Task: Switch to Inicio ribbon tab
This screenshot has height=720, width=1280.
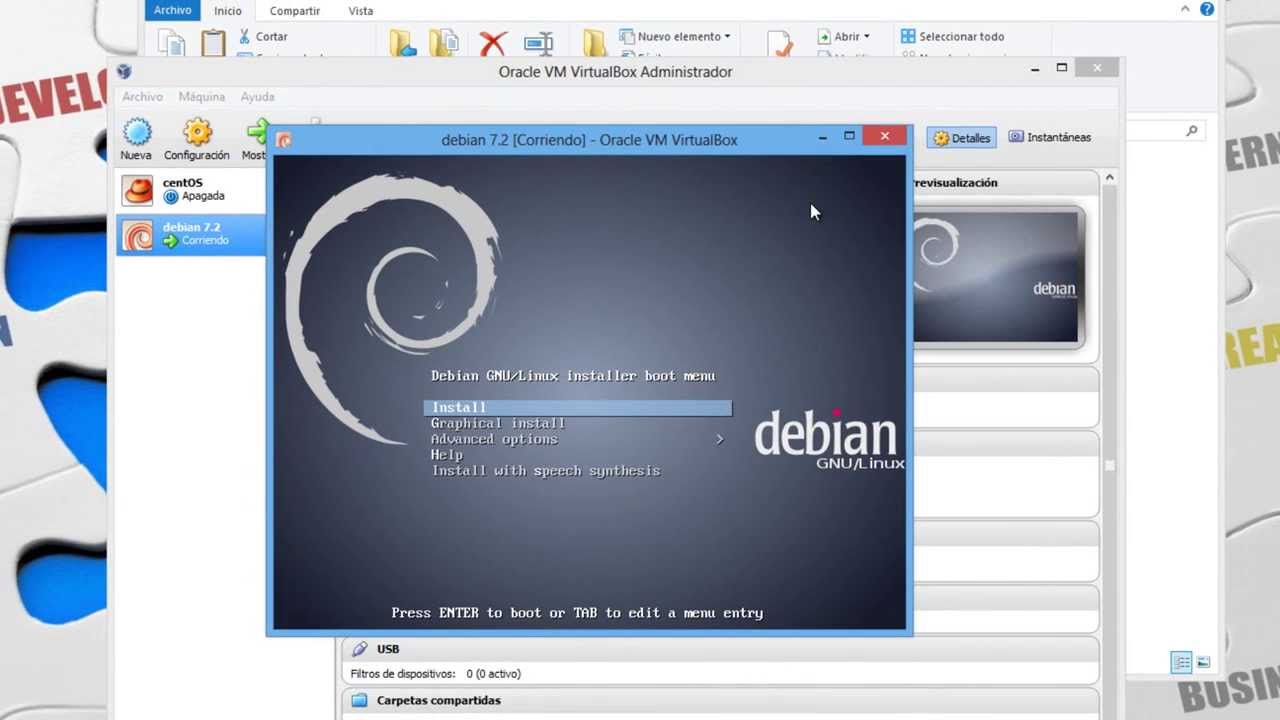Action: 227,11
